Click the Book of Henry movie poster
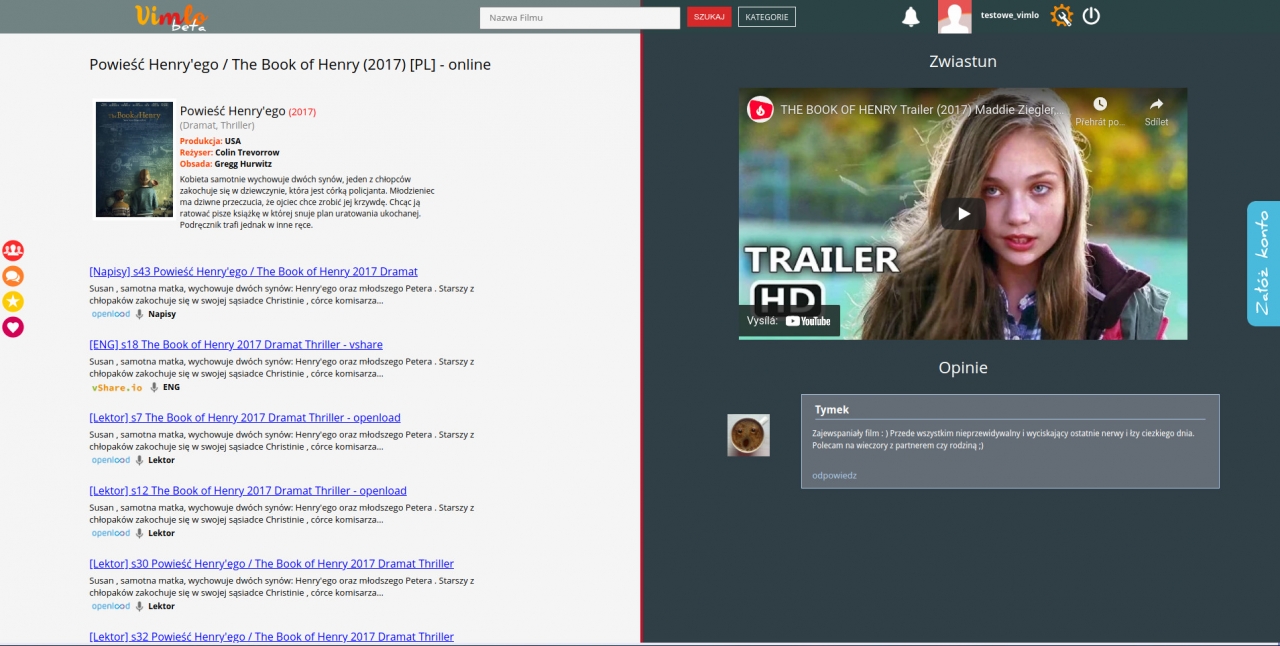1280x646 pixels. pos(134,159)
